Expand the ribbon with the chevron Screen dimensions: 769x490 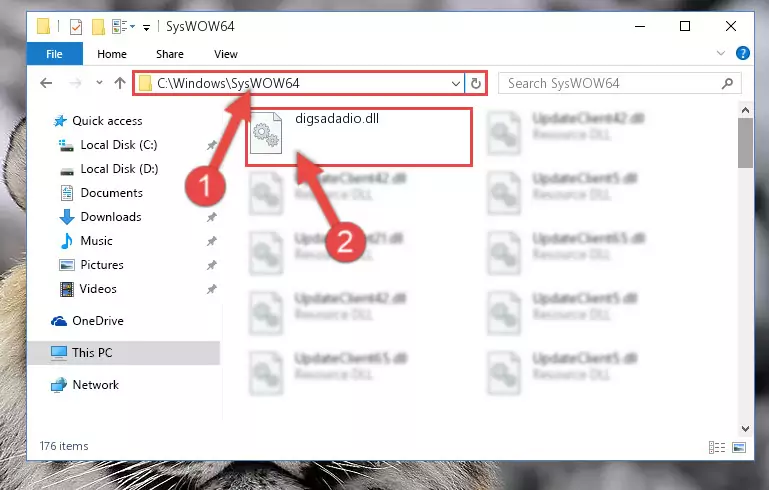[720, 53]
